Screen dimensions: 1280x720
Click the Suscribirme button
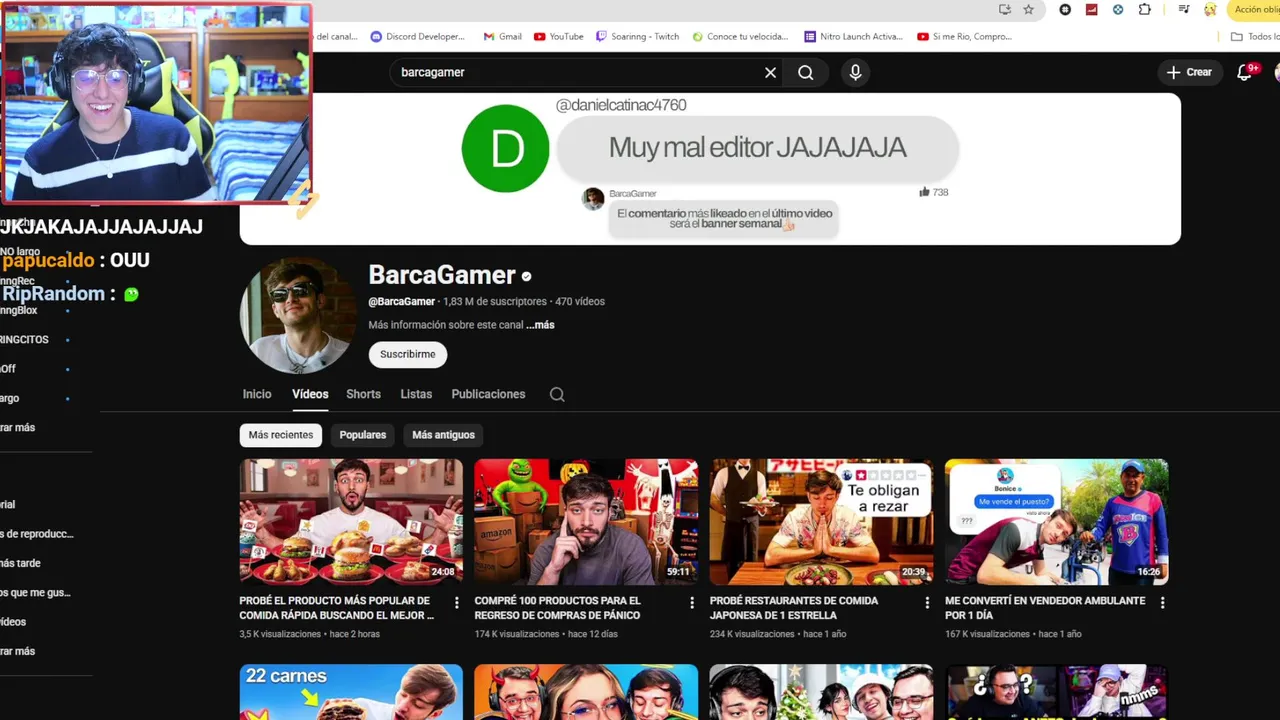click(407, 354)
